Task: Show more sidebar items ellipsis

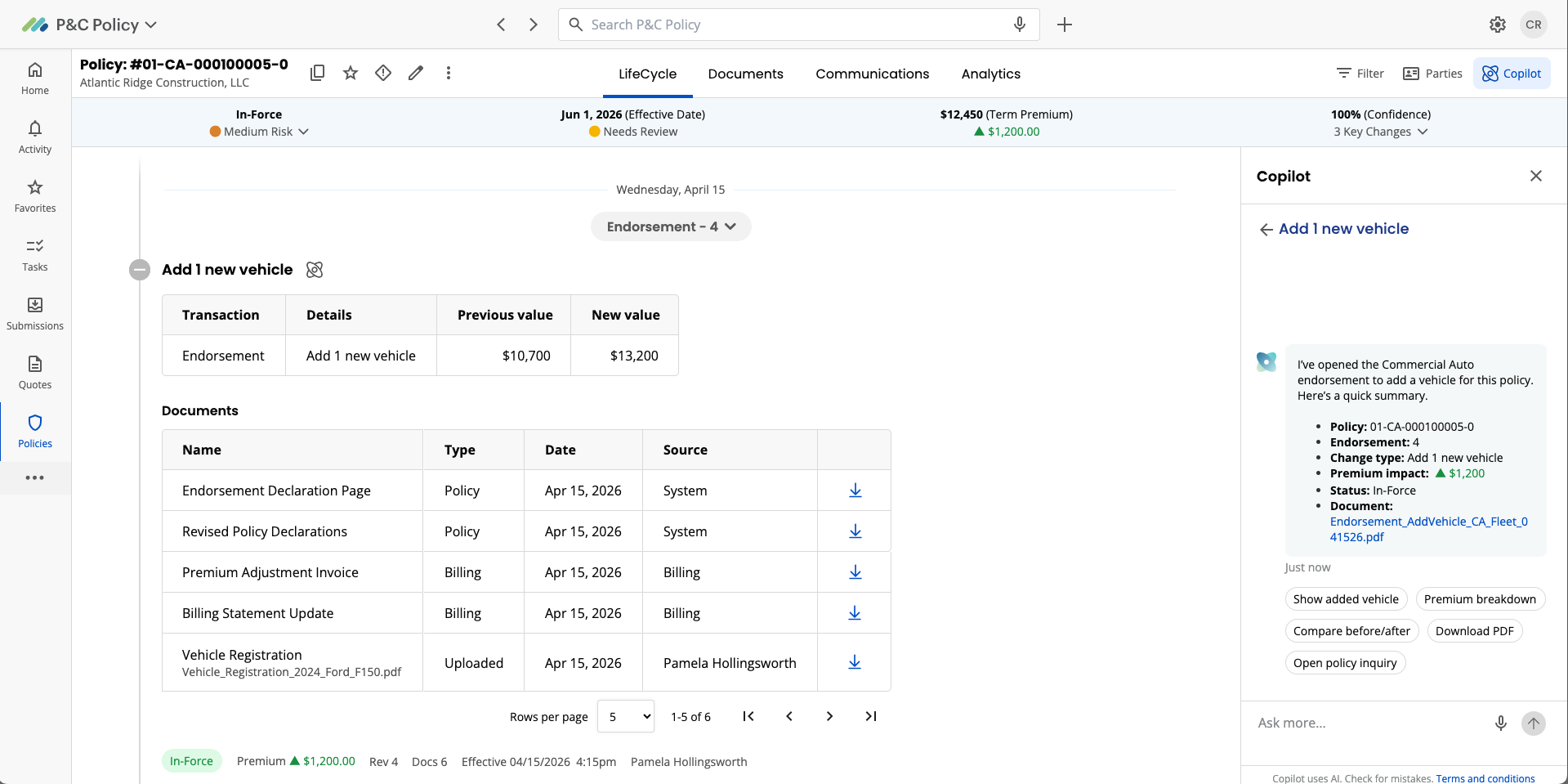Action: tap(35, 477)
